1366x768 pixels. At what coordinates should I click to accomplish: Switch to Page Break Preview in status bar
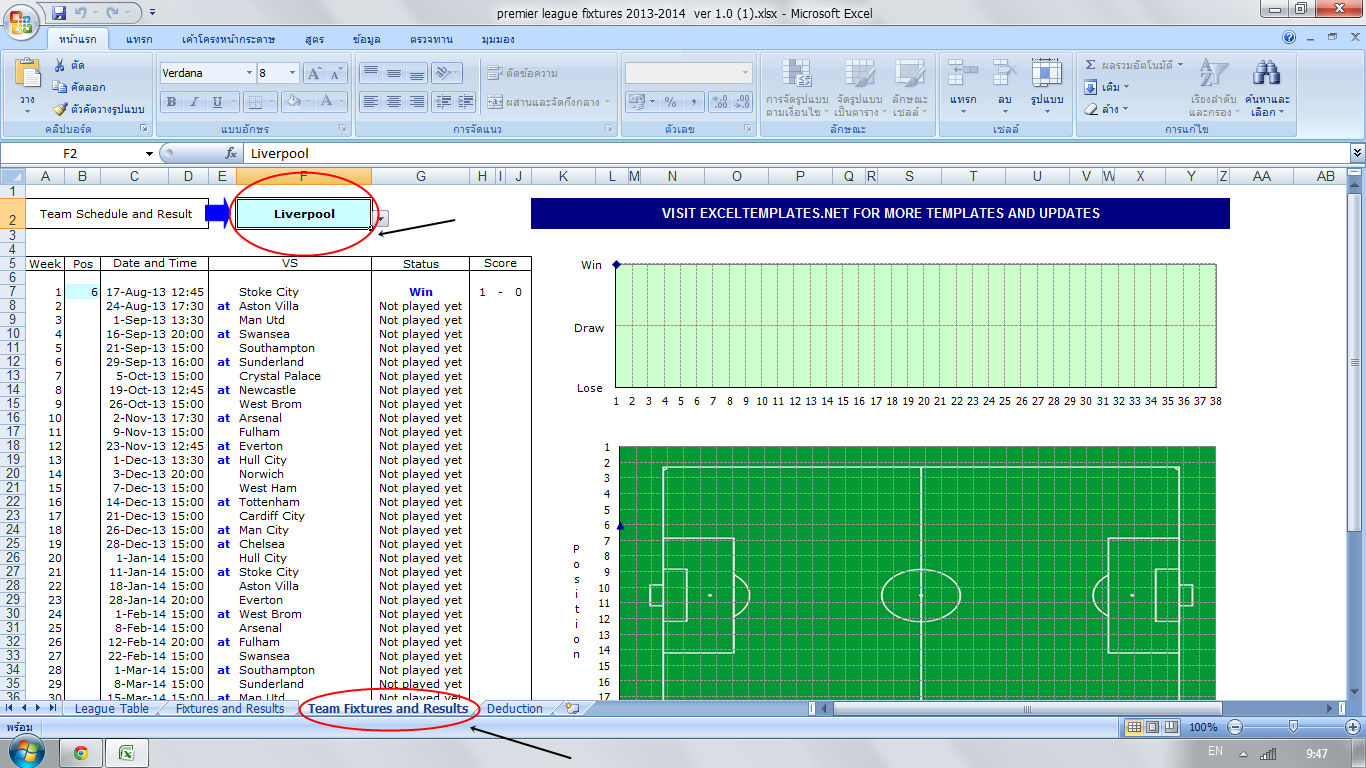[1170, 727]
